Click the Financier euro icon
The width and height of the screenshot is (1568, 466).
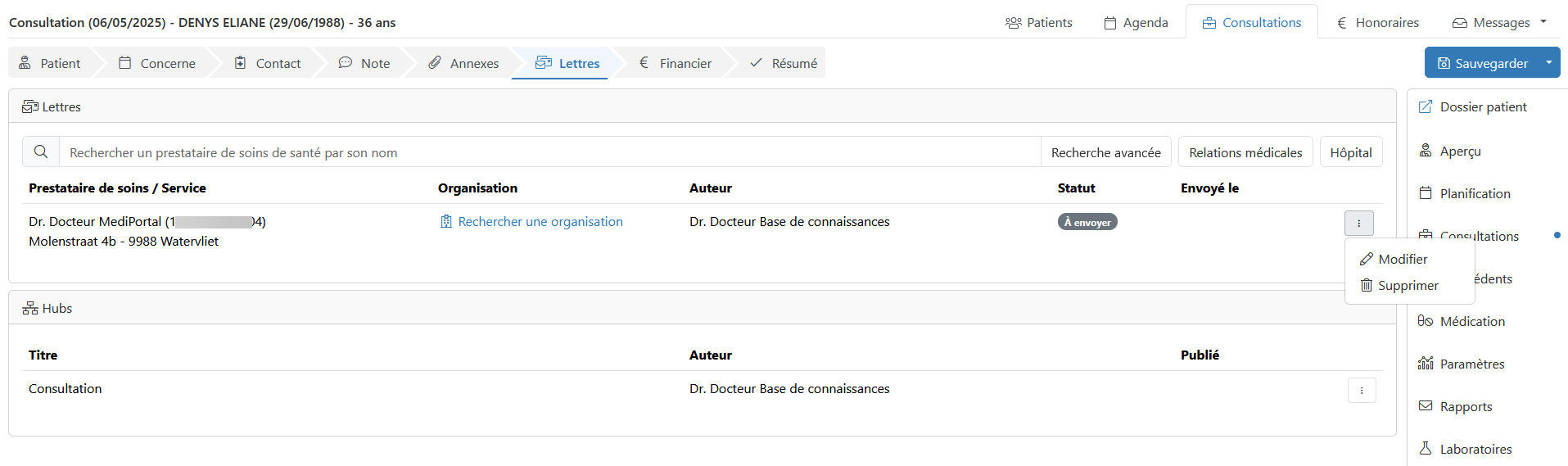coord(644,62)
